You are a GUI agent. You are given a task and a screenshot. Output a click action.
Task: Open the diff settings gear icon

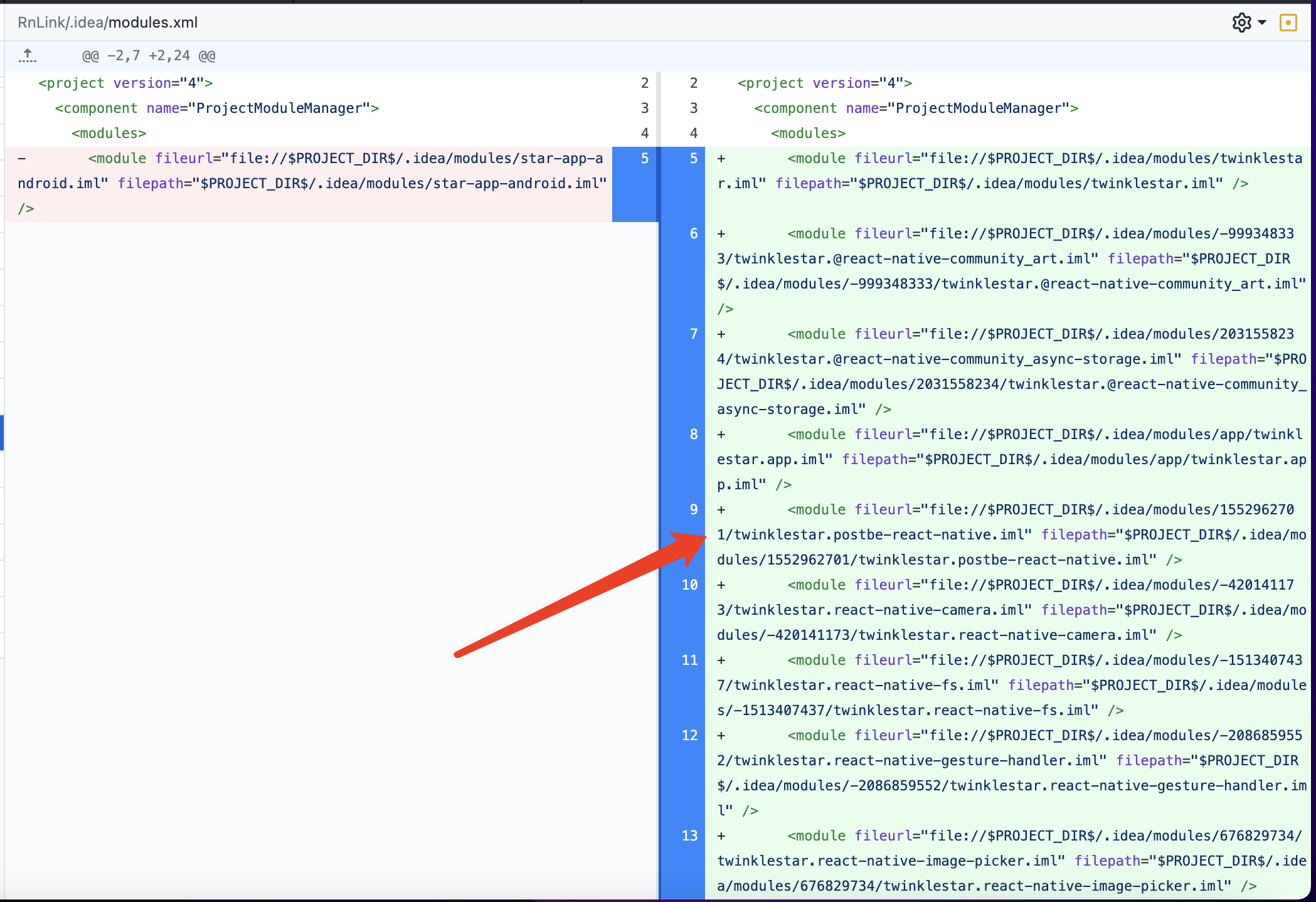coord(1241,23)
